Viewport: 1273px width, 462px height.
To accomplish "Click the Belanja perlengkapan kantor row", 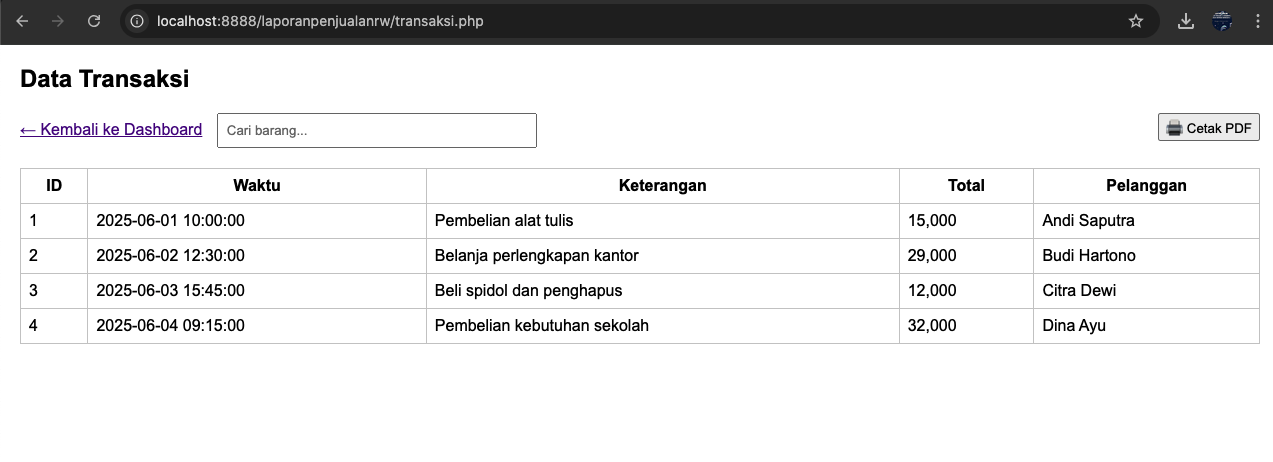I will click(640, 256).
